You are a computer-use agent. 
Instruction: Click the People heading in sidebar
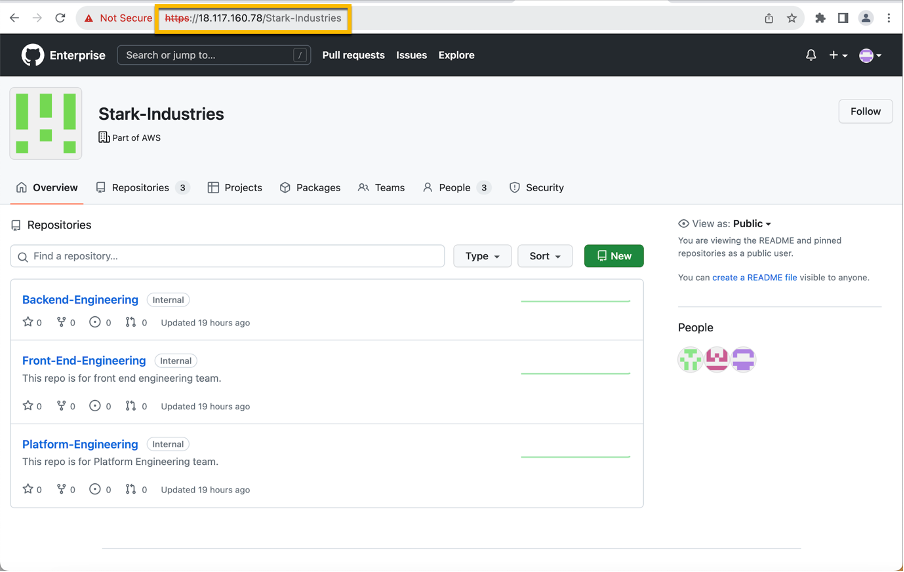[x=695, y=328]
